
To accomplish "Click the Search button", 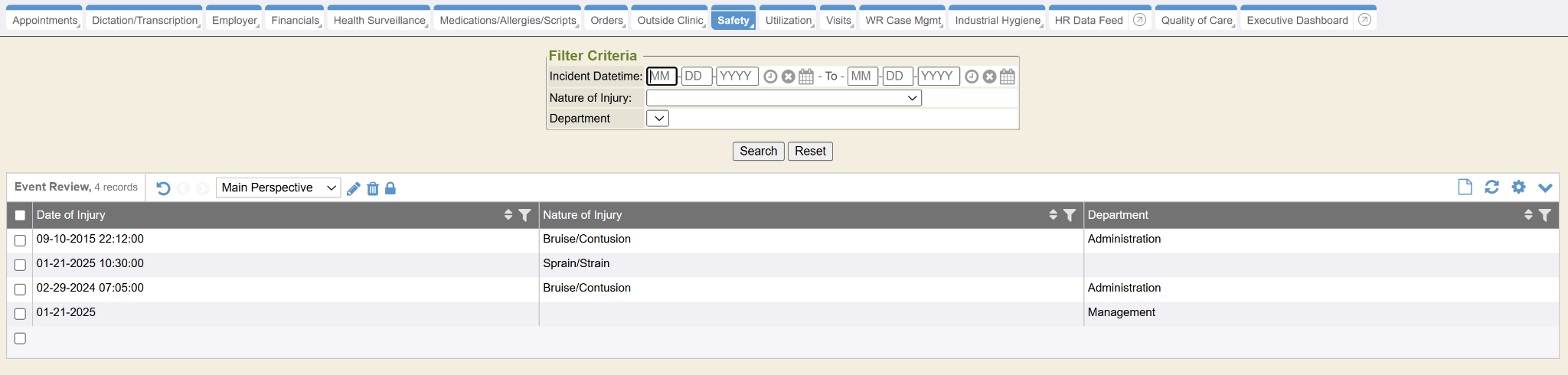I will click(x=758, y=152).
